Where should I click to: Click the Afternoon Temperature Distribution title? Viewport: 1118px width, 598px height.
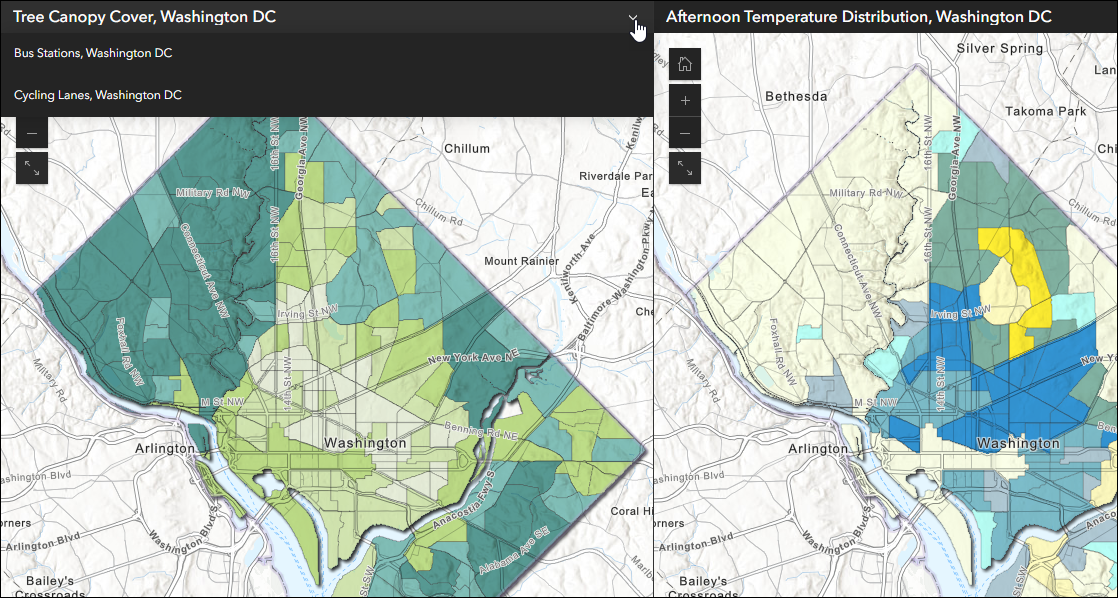(x=858, y=16)
